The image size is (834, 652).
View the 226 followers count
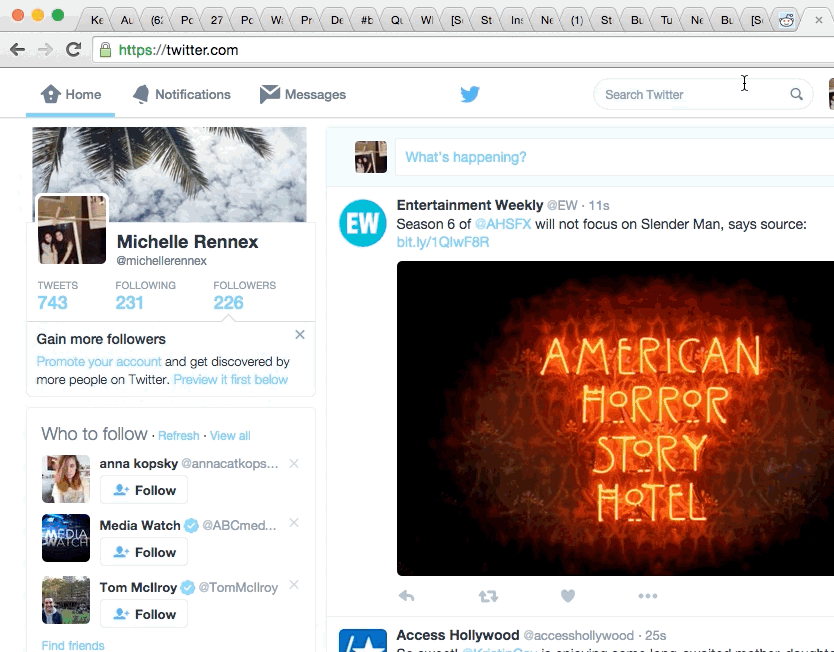click(x=229, y=302)
